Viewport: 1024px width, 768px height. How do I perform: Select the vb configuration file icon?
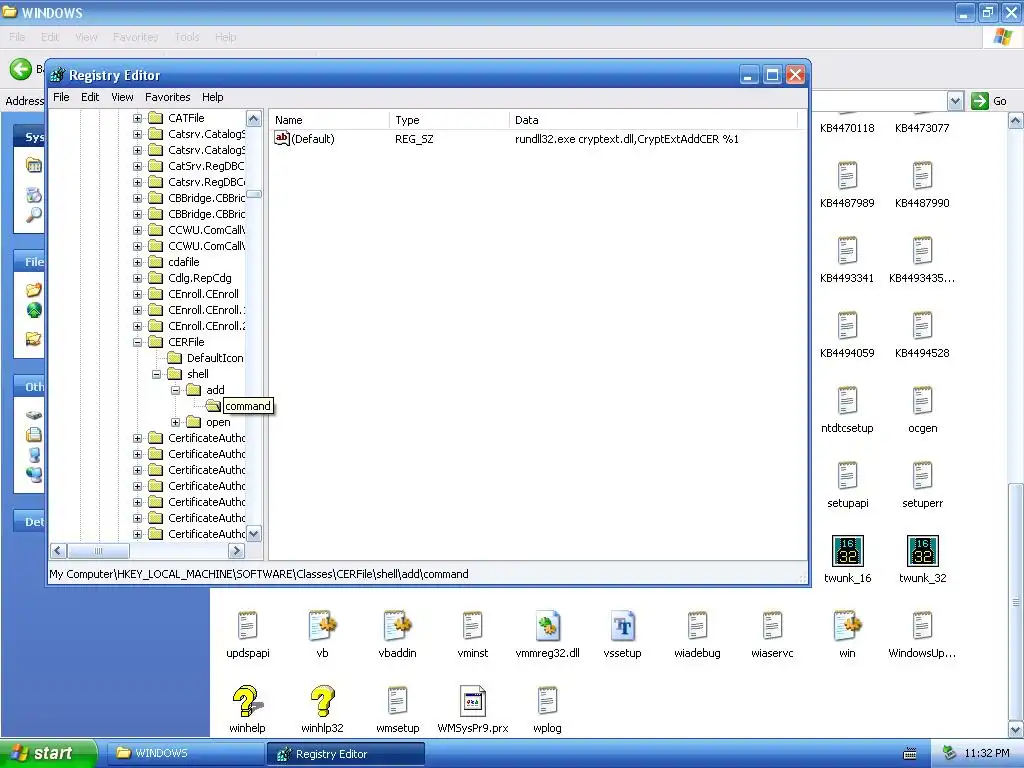click(x=323, y=626)
